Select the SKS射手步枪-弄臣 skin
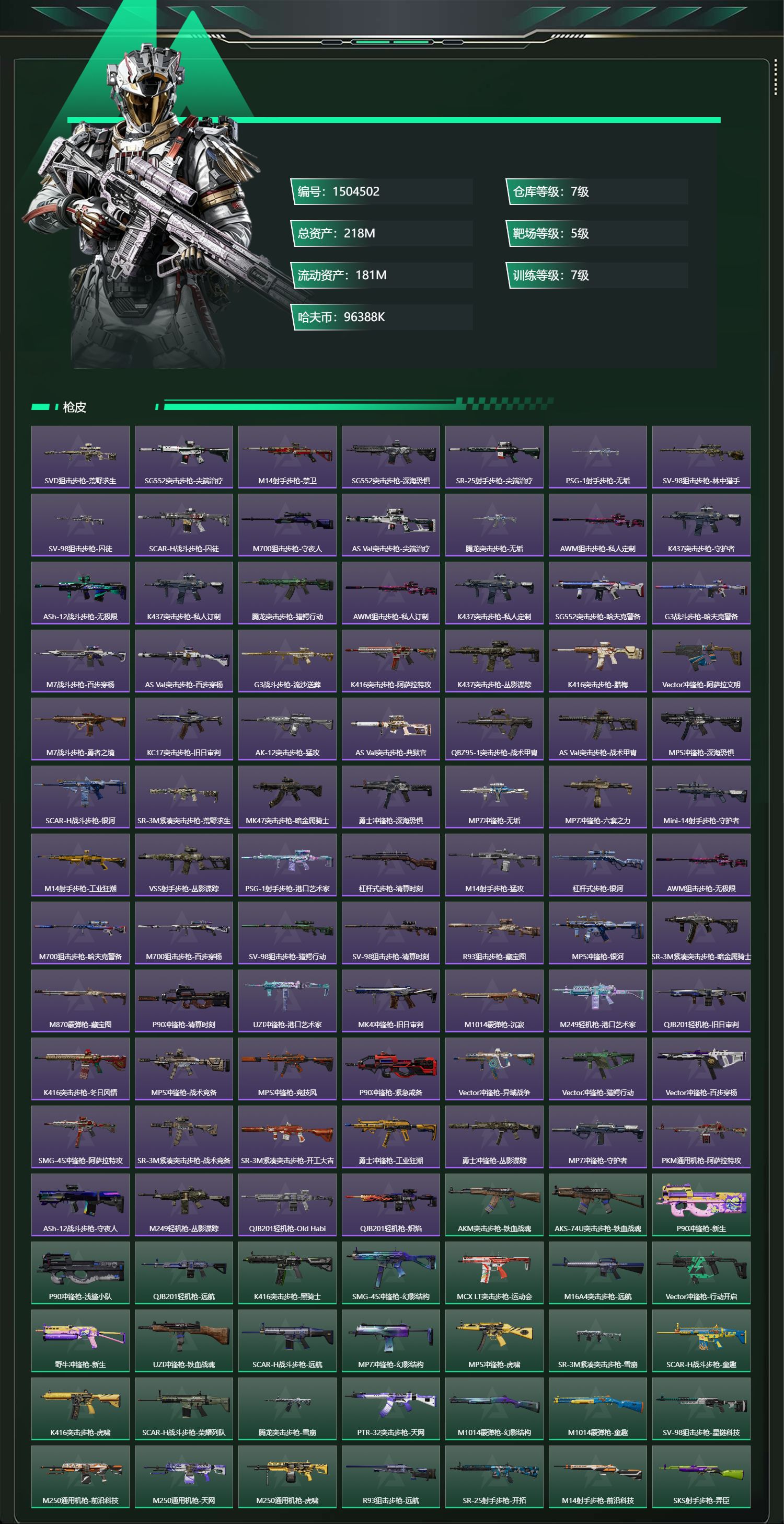 pyautogui.click(x=701, y=1477)
